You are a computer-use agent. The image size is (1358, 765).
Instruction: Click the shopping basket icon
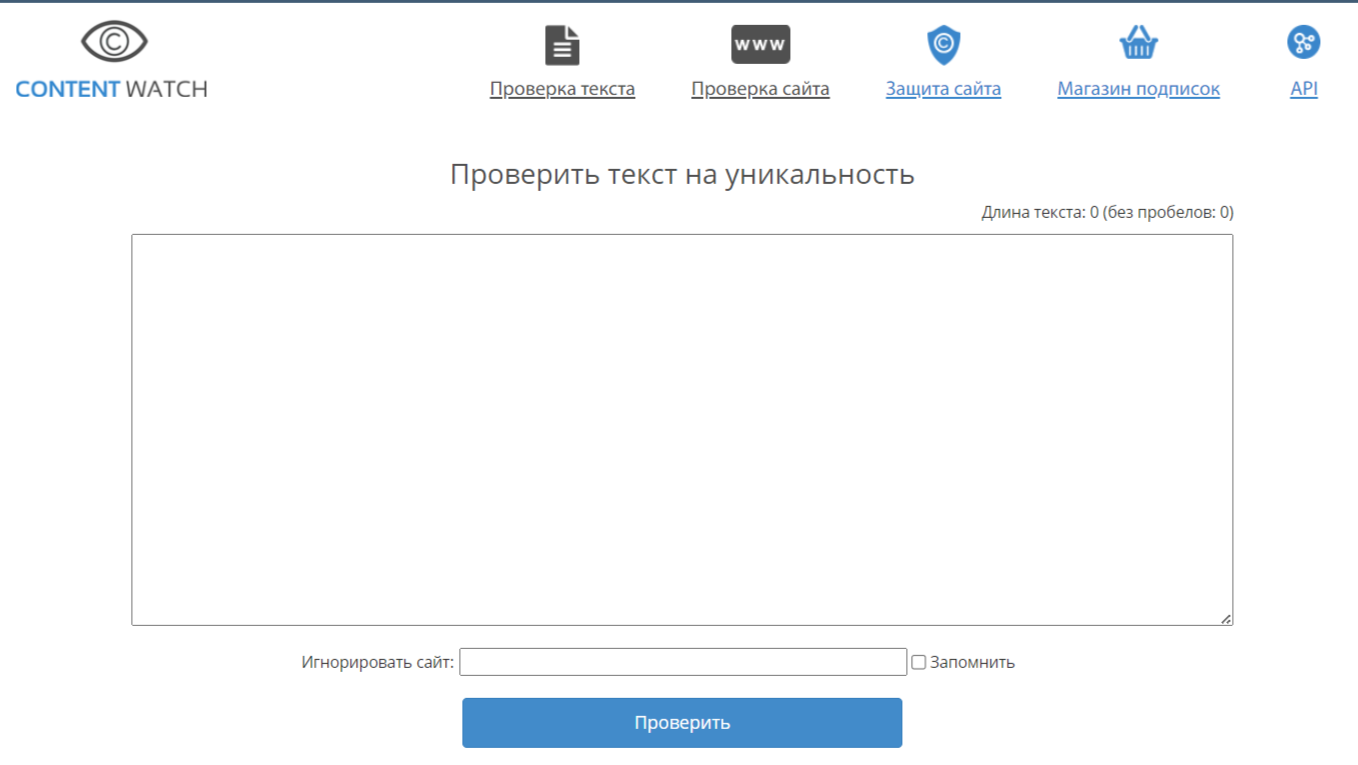pyautogui.click(x=1138, y=43)
